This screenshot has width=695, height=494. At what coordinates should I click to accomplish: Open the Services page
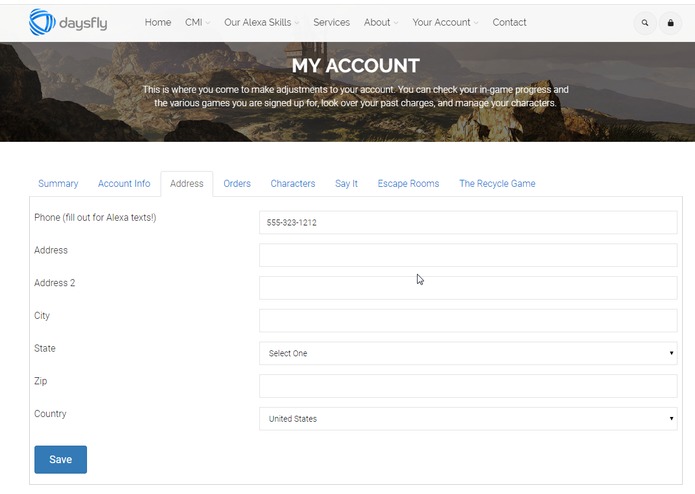click(332, 22)
